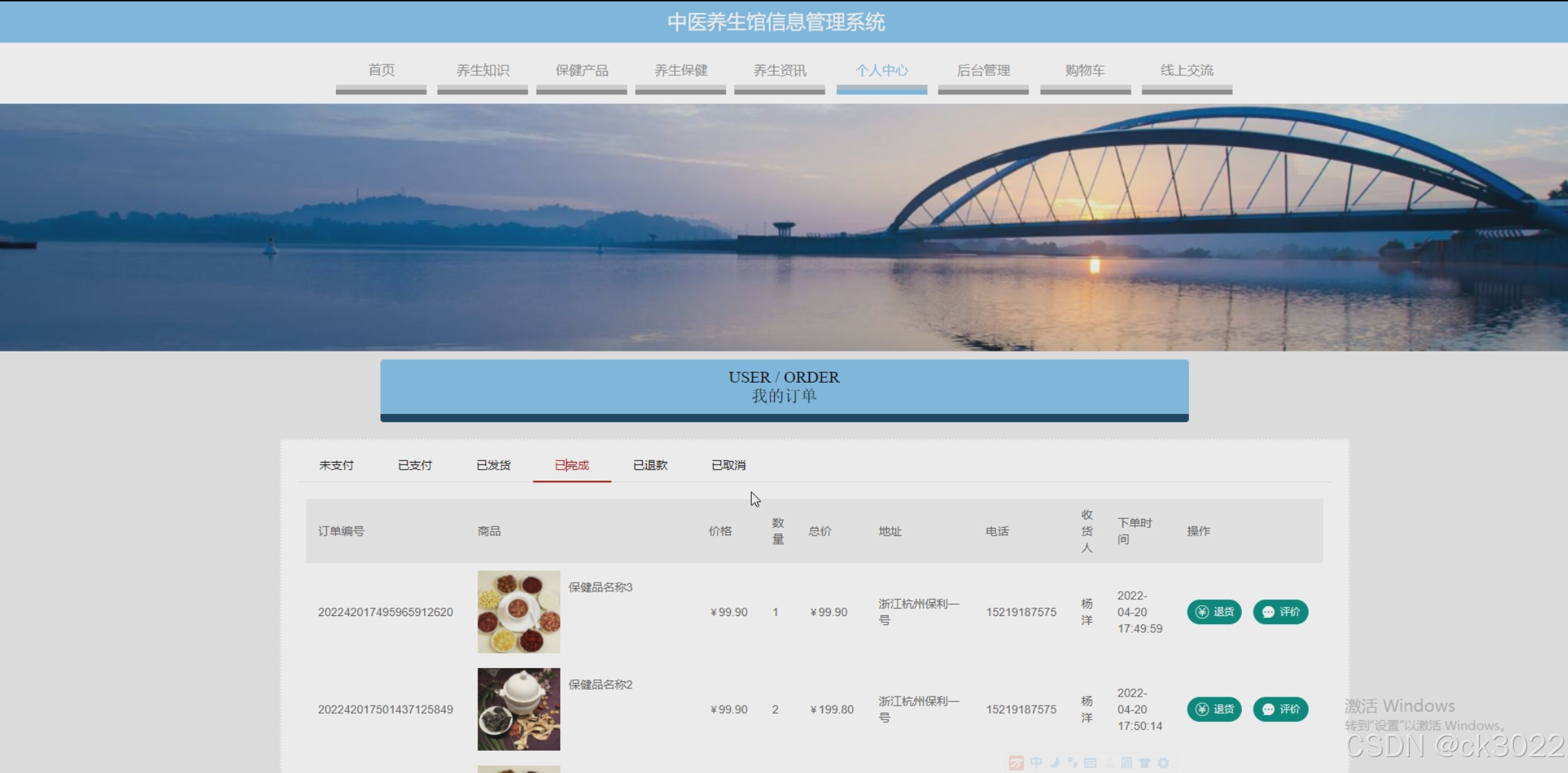The height and width of the screenshot is (773, 1568).
Task: Click 退货 button for order 202242017495965912620
Action: 1214,612
